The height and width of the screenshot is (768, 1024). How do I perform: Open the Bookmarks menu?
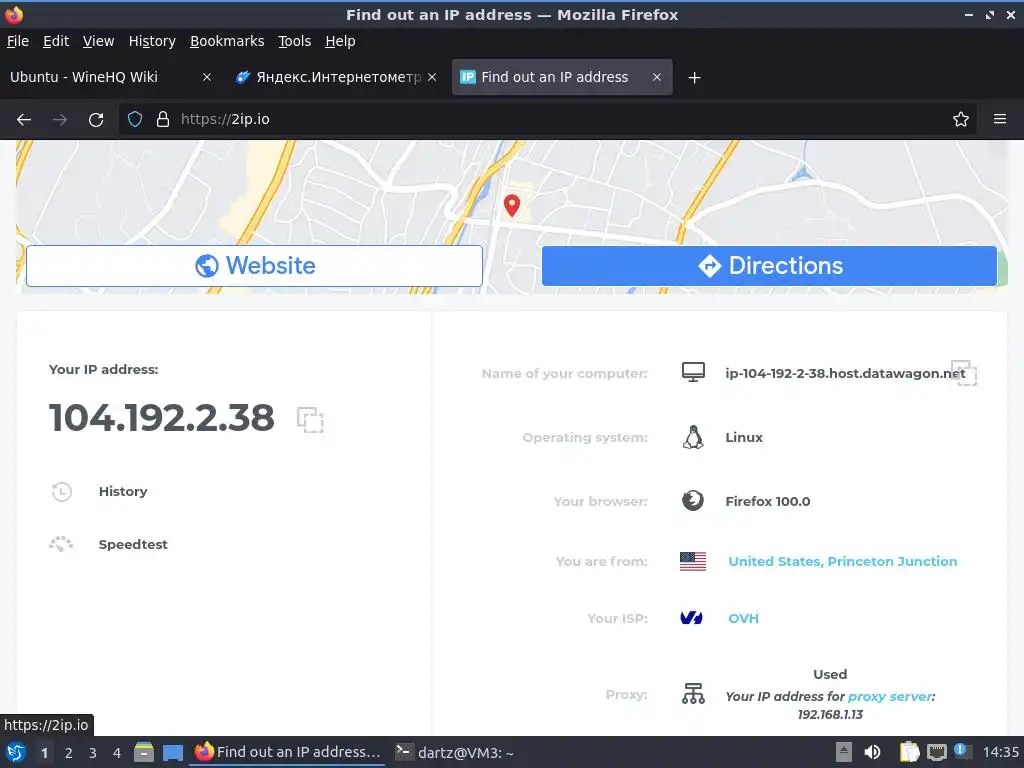tap(227, 41)
